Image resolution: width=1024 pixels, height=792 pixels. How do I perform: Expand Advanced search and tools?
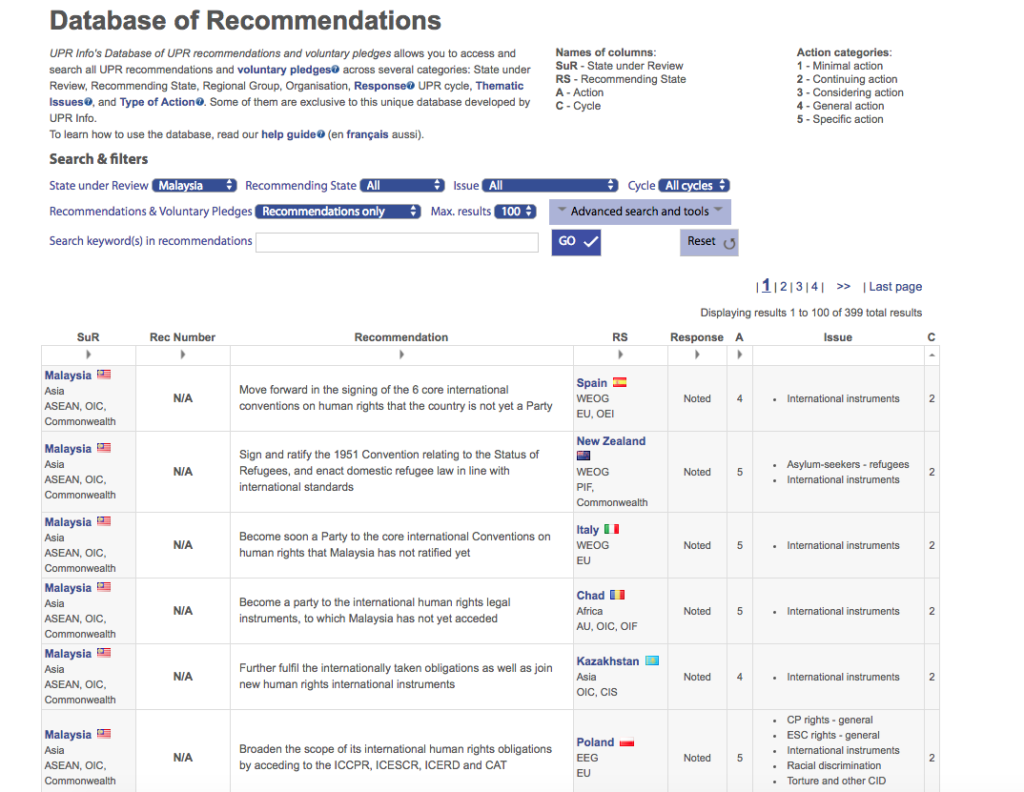(x=640, y=212)
